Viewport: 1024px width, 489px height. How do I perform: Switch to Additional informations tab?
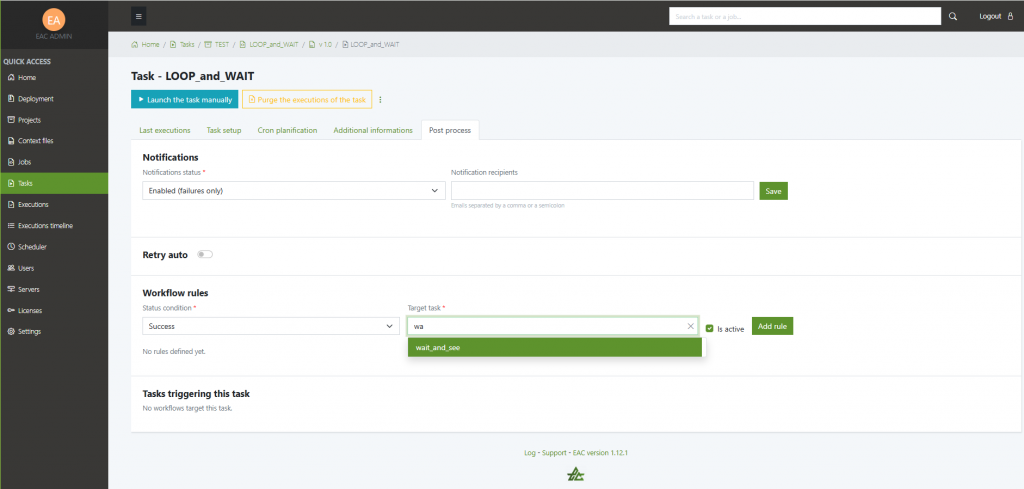[x=373, y=131]
